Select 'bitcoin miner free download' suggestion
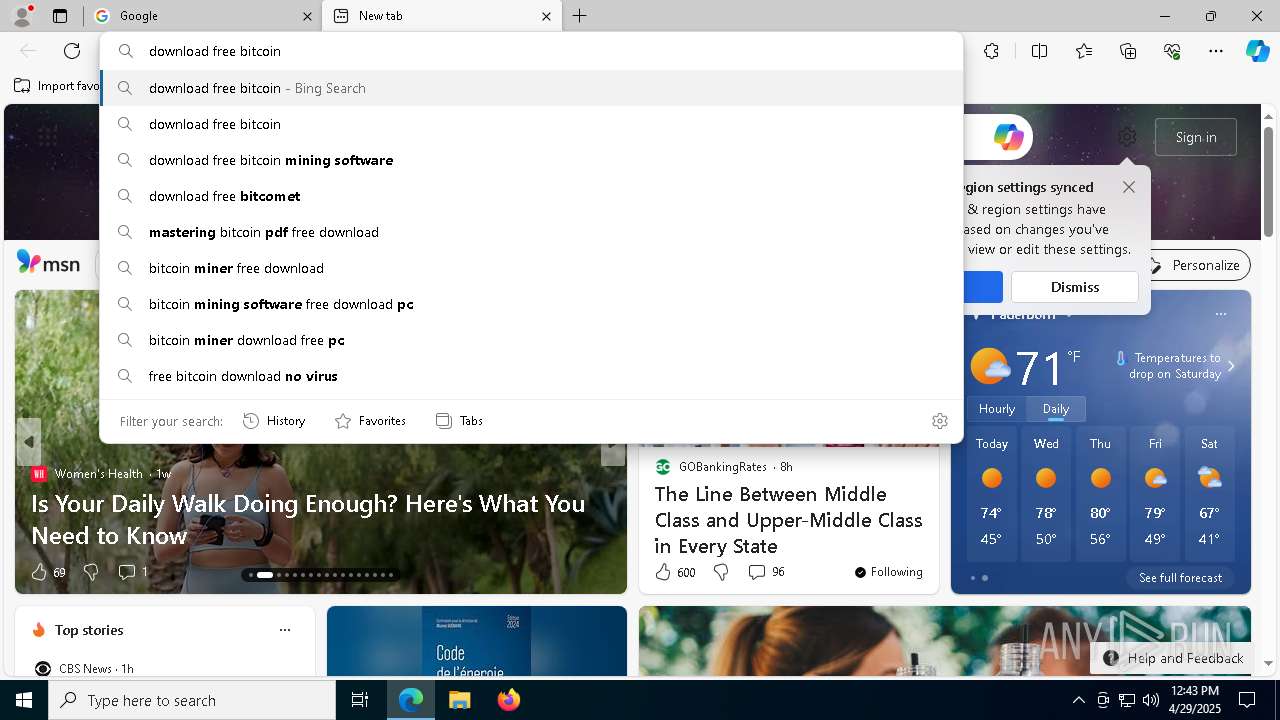The width and height of the screenshot is (1280, 720). [x=531, y=268]
